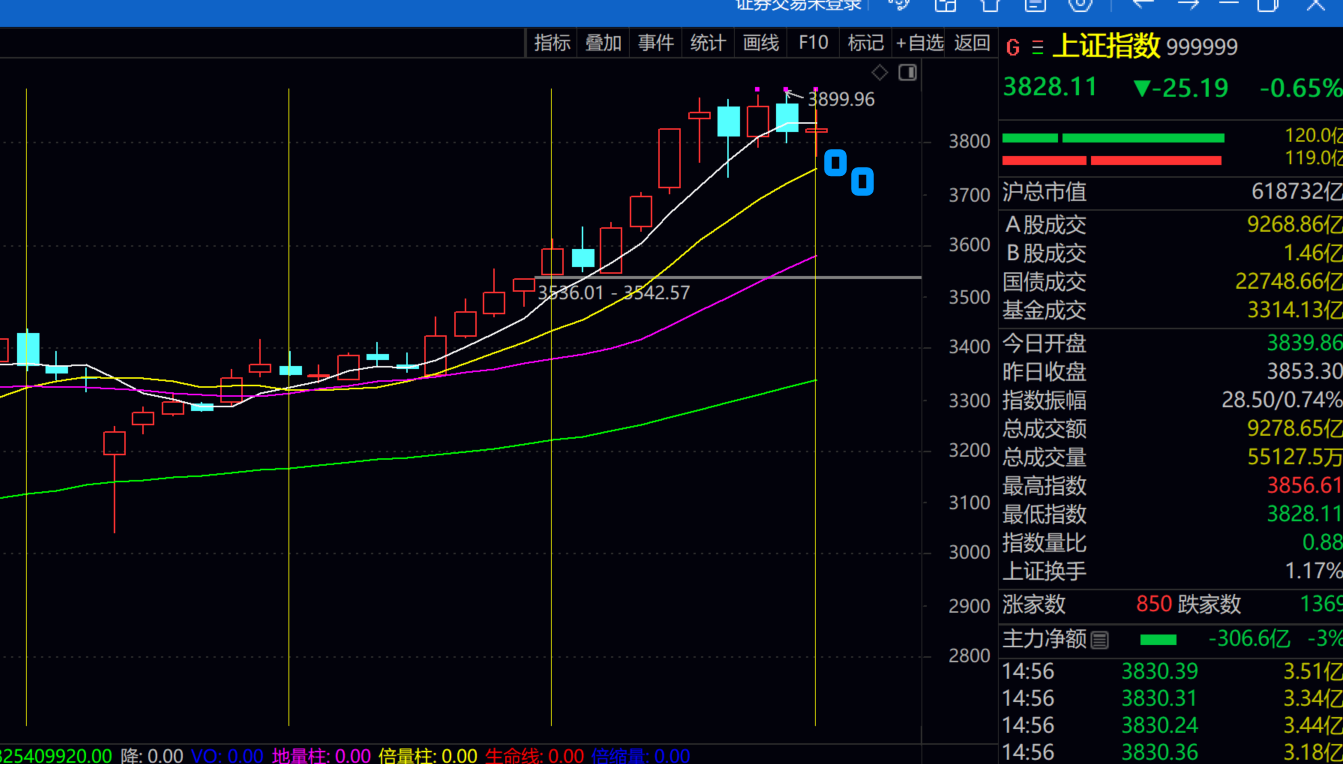Click the red G icon beside 上证指数
The image size is (1343, 764).
pos(1013,48)
